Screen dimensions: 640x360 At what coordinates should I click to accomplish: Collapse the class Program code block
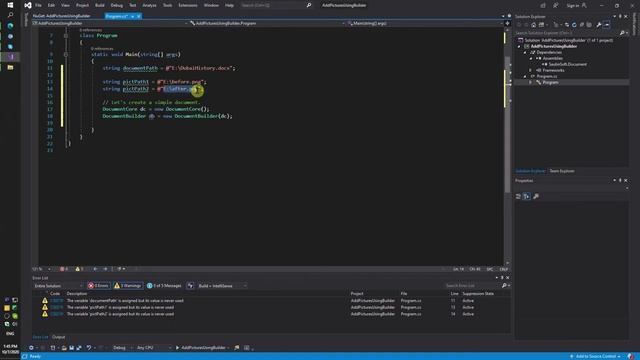(66, 36)
